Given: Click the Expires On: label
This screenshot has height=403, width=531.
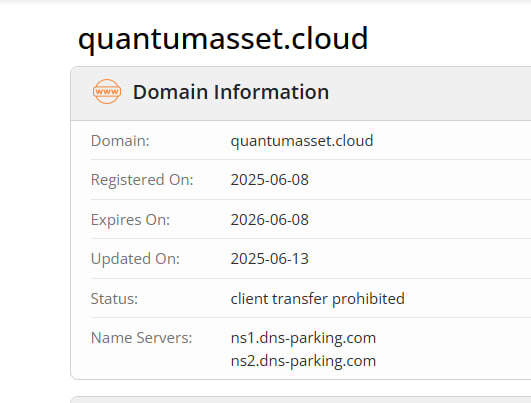Looking at the screenshot, I should (130, 220).
